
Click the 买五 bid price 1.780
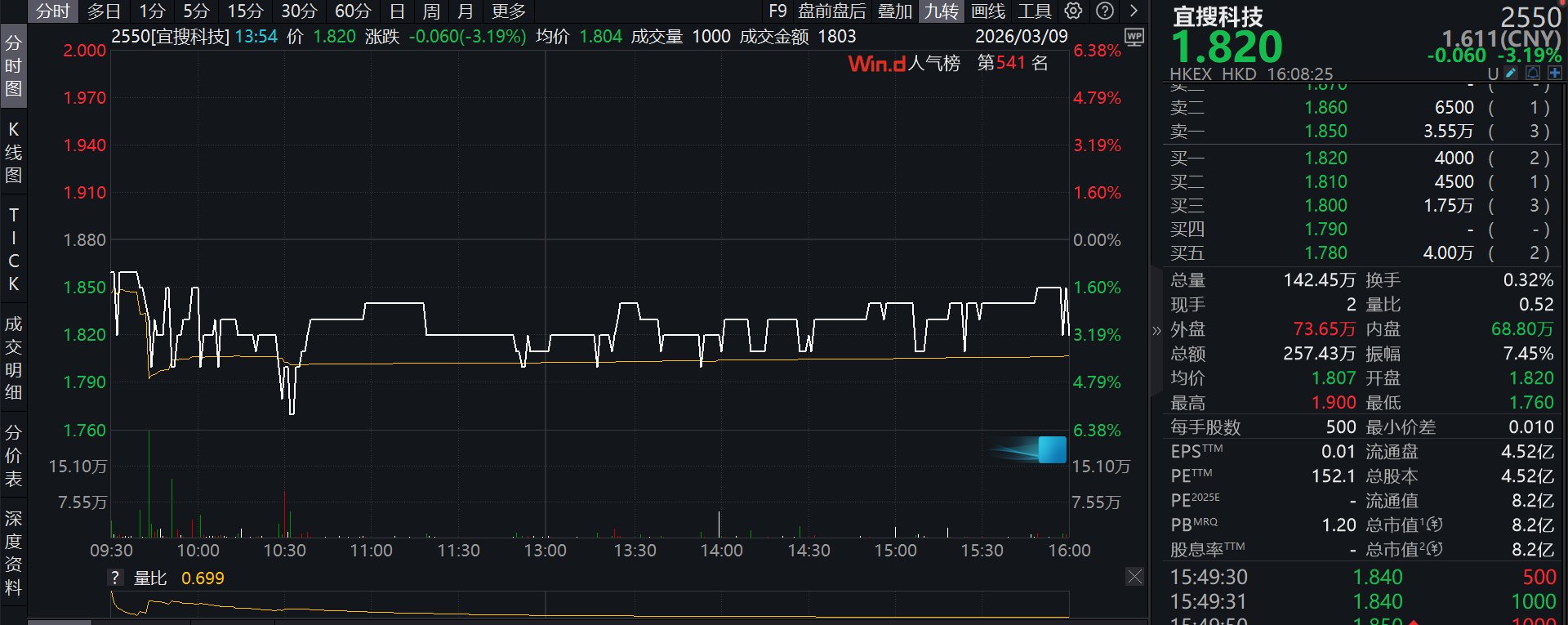tap(1325, 252)
